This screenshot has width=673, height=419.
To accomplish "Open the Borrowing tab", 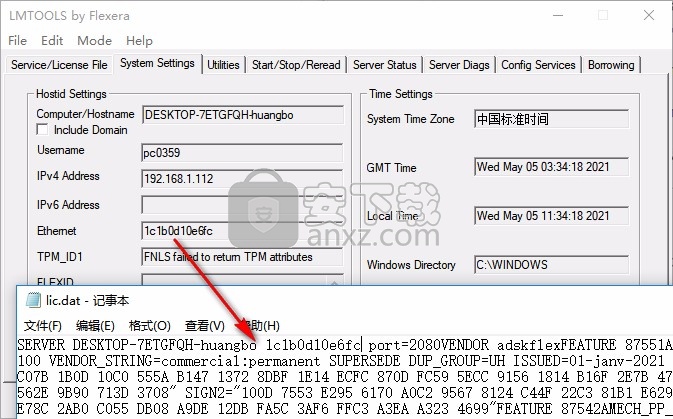I will point(611,65).
